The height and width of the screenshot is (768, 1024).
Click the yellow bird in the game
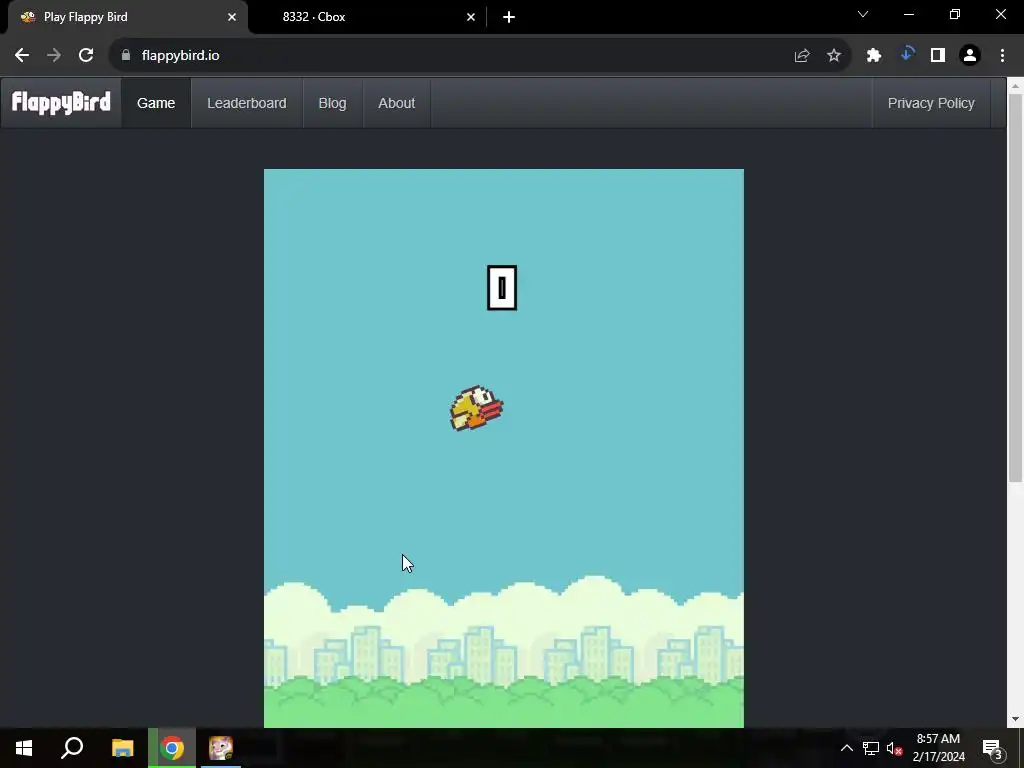coord(476,408)
